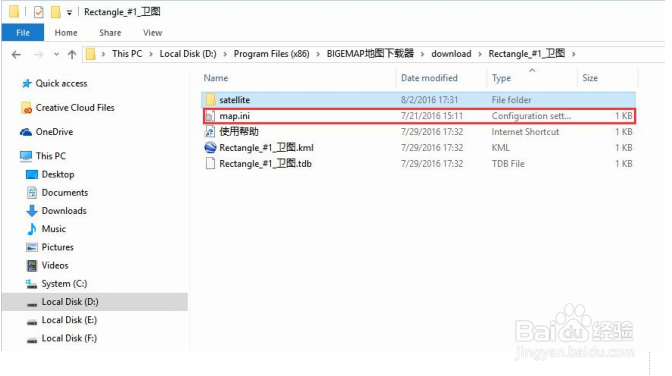Go up one folder level

pos(72,54)
